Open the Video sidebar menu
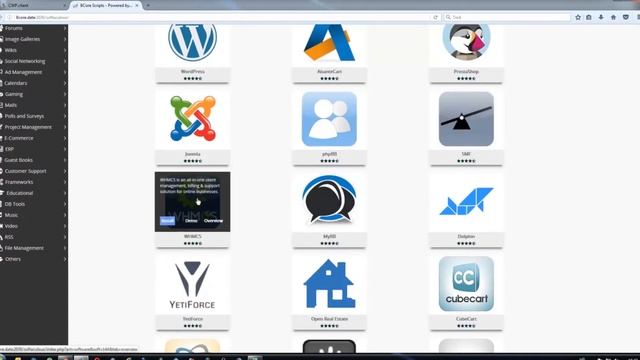Screen dimensions: 640x360 point(34,226)
